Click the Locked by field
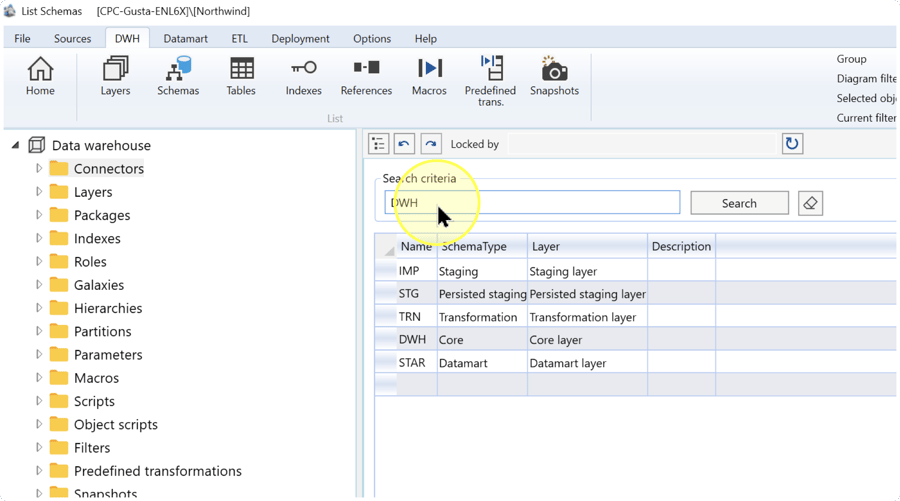Image resolution: width=900 pixels, height=501 pixels. pos(642,144)
